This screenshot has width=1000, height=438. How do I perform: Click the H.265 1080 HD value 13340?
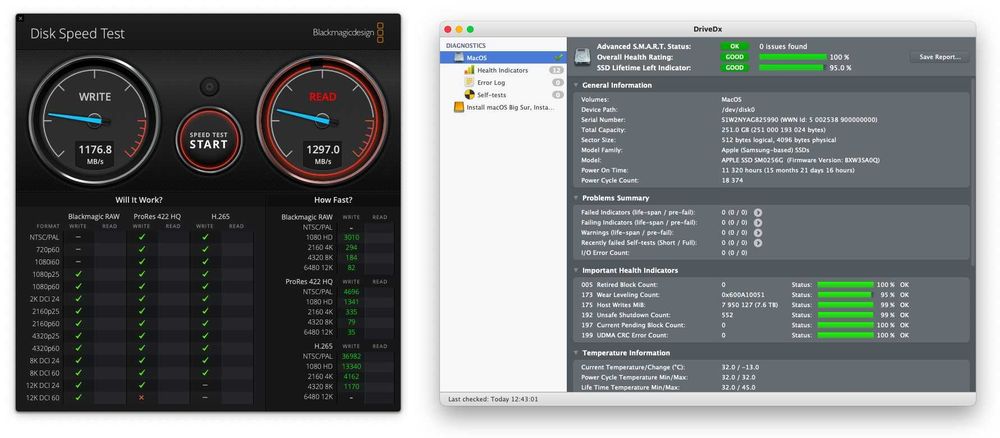[351, 366]
